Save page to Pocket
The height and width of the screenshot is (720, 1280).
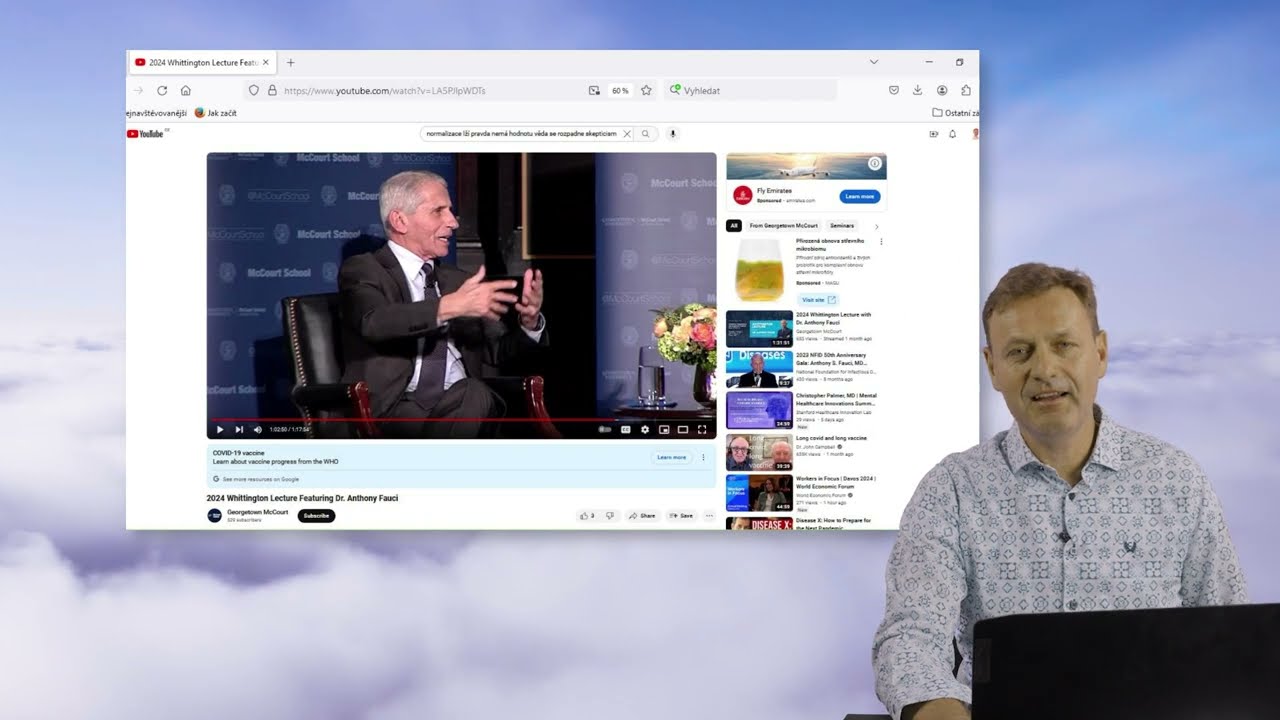tap(893, 90)
